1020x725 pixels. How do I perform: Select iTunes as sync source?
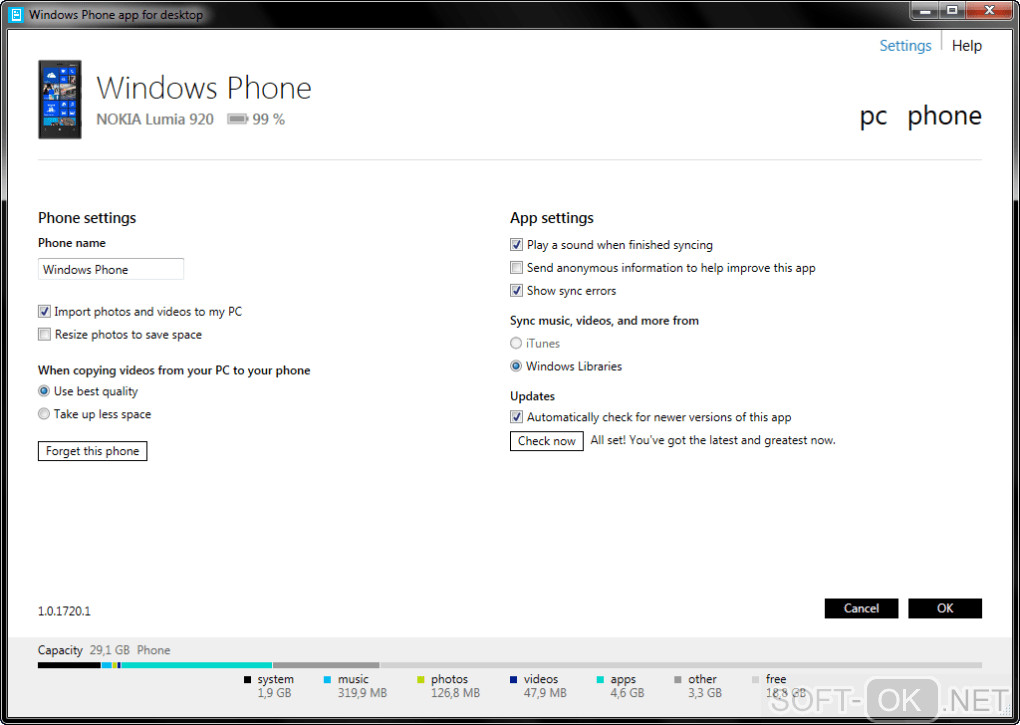coord(516,343)
